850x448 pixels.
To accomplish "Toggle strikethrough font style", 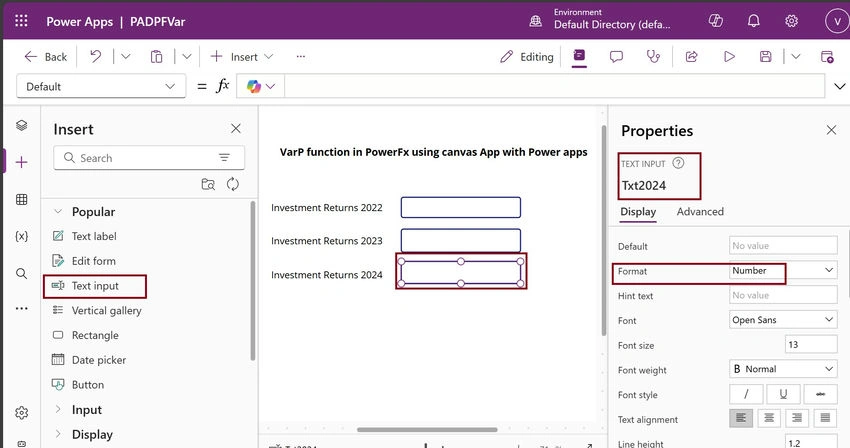I will pos(820,394).
